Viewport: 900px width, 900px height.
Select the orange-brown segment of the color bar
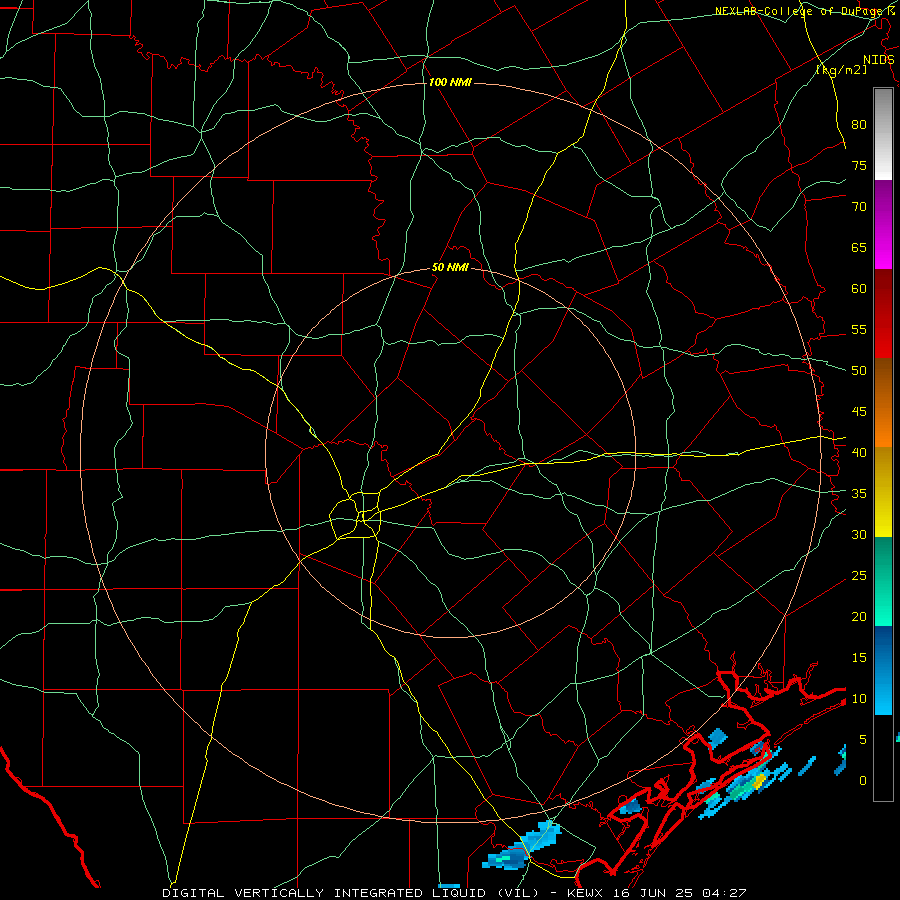(x=883, y=403)
